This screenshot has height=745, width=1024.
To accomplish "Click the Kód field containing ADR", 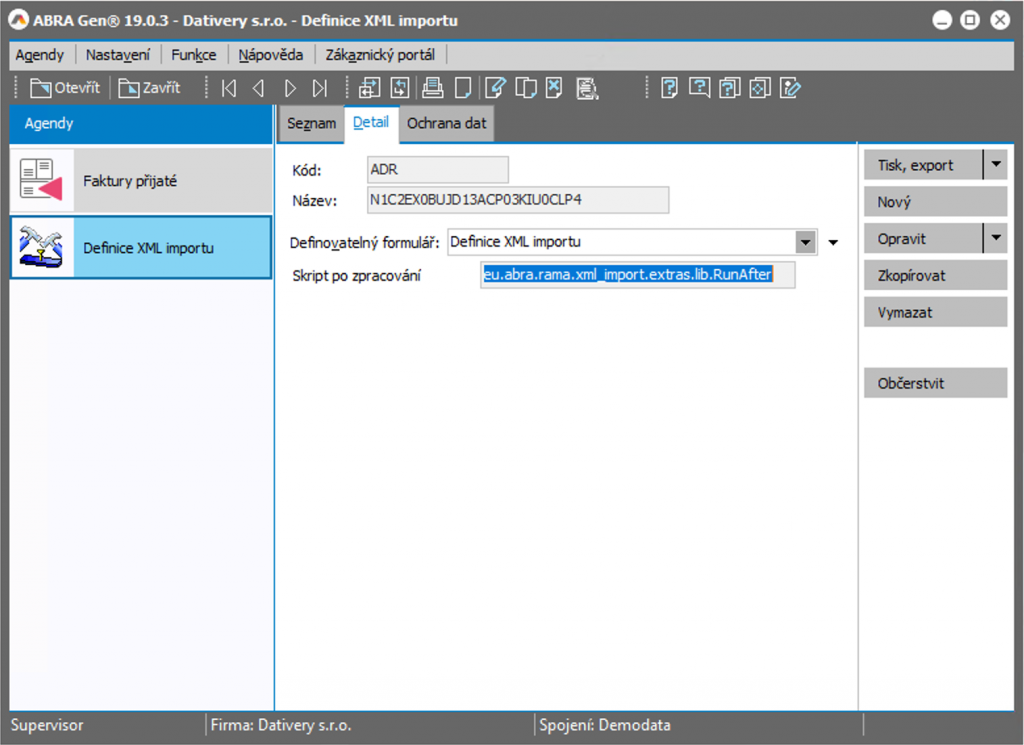I will click(x=438, y=170).
